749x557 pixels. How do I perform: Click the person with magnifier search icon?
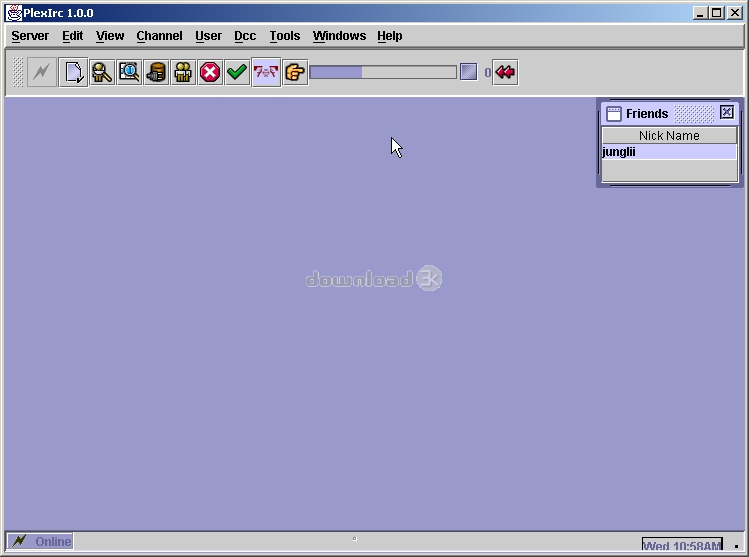(102, 72)
